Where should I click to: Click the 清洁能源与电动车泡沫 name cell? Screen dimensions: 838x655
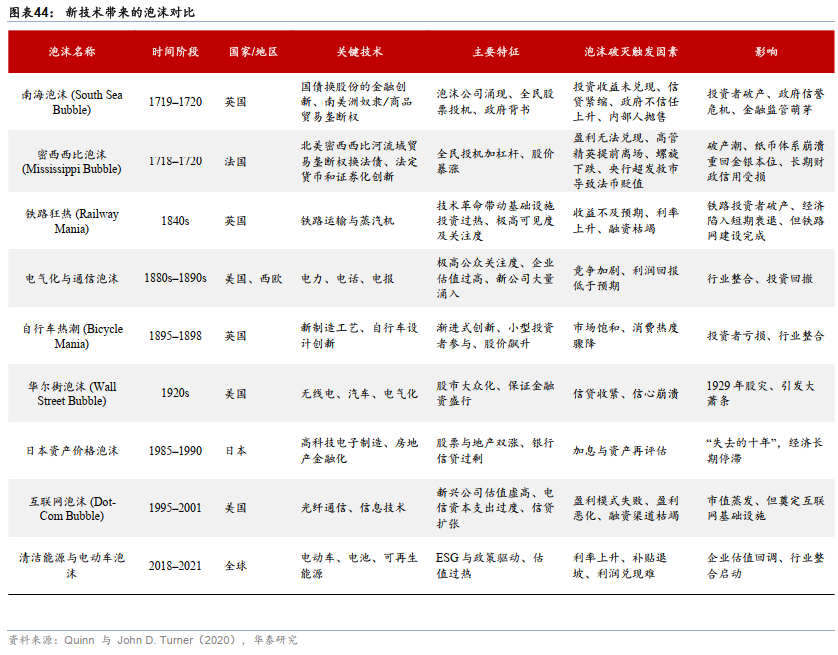pyautogui.click(x=72, y=565)
